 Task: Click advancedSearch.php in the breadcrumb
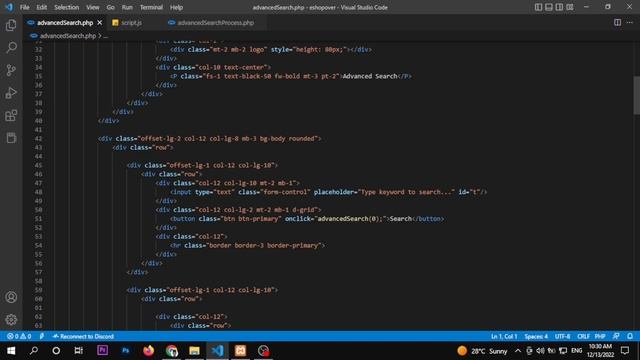68,36
